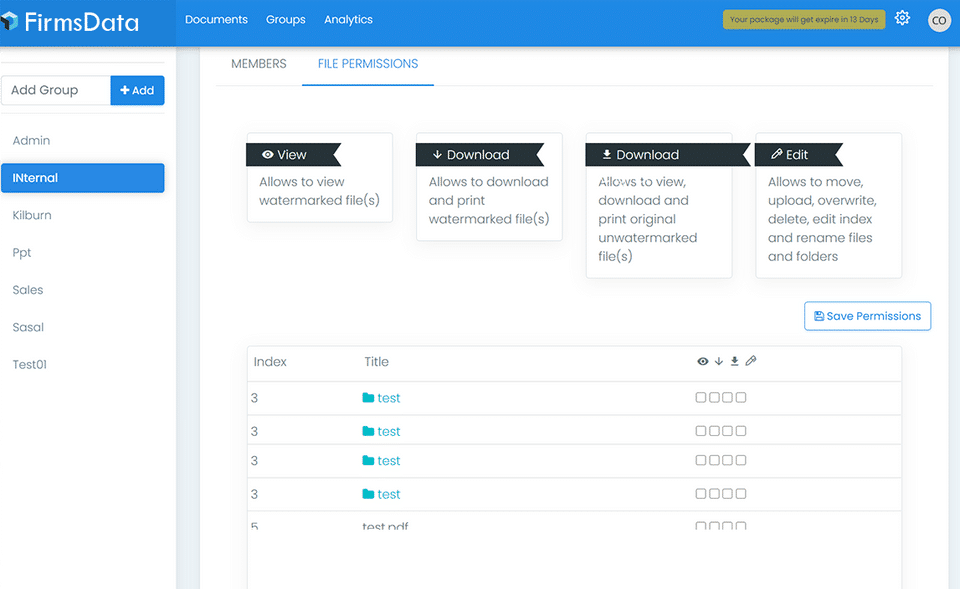Save the permissions
Screen dimensions: 960x589
coord(868,316)
